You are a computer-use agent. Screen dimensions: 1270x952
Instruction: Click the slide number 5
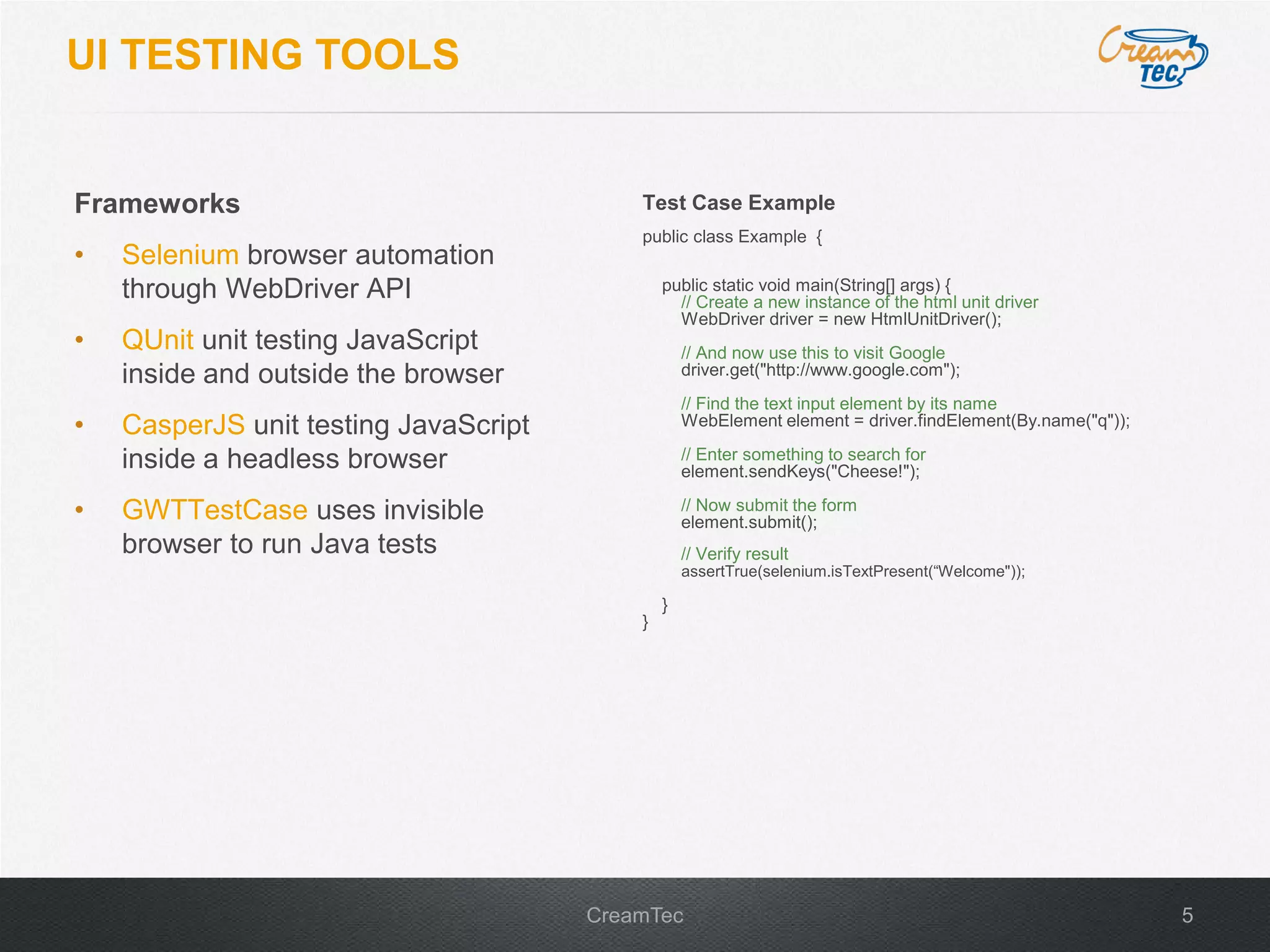[x=1187, y=915]
